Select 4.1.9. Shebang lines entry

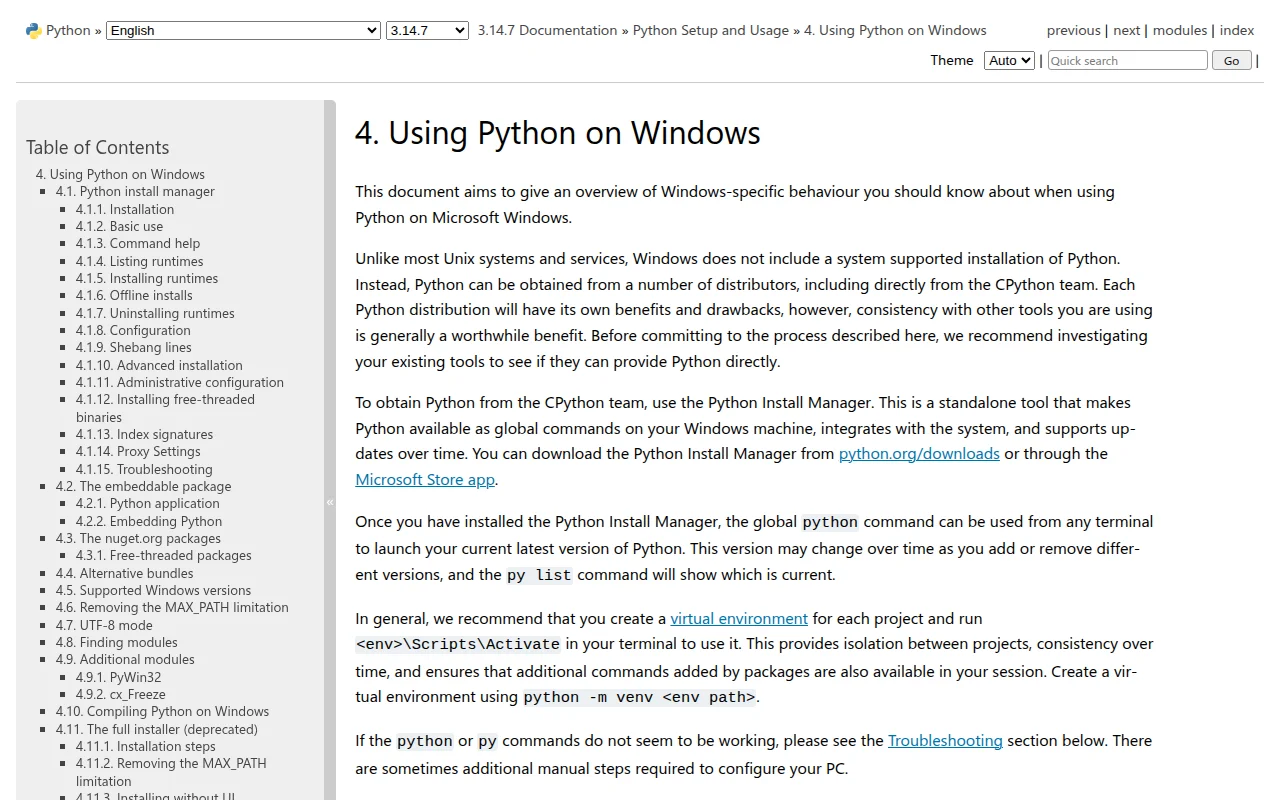click(134, 347)
